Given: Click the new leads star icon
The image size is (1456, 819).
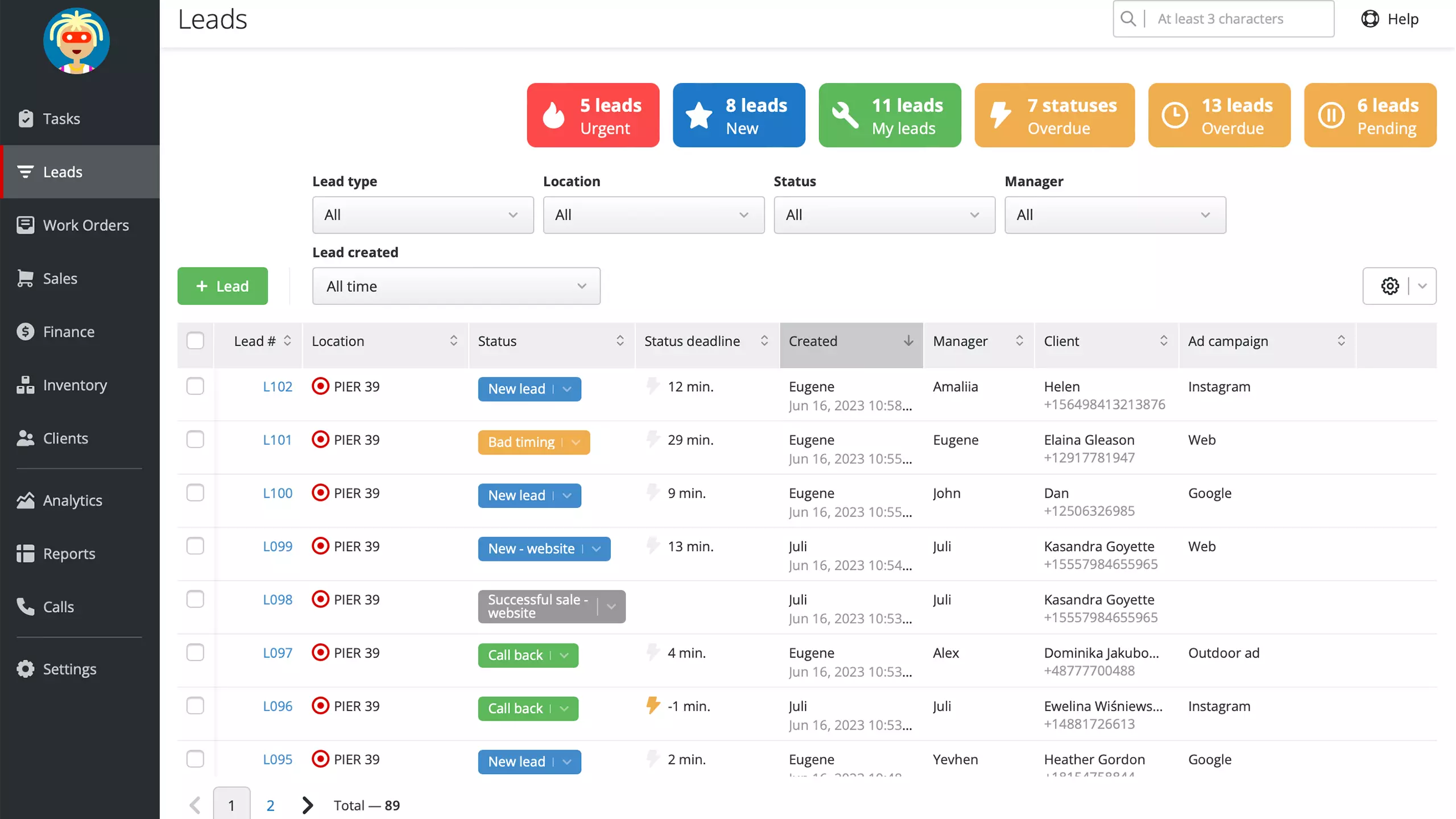Looking at the screenshot, I should pyautogui.click(x=701, y=115).
